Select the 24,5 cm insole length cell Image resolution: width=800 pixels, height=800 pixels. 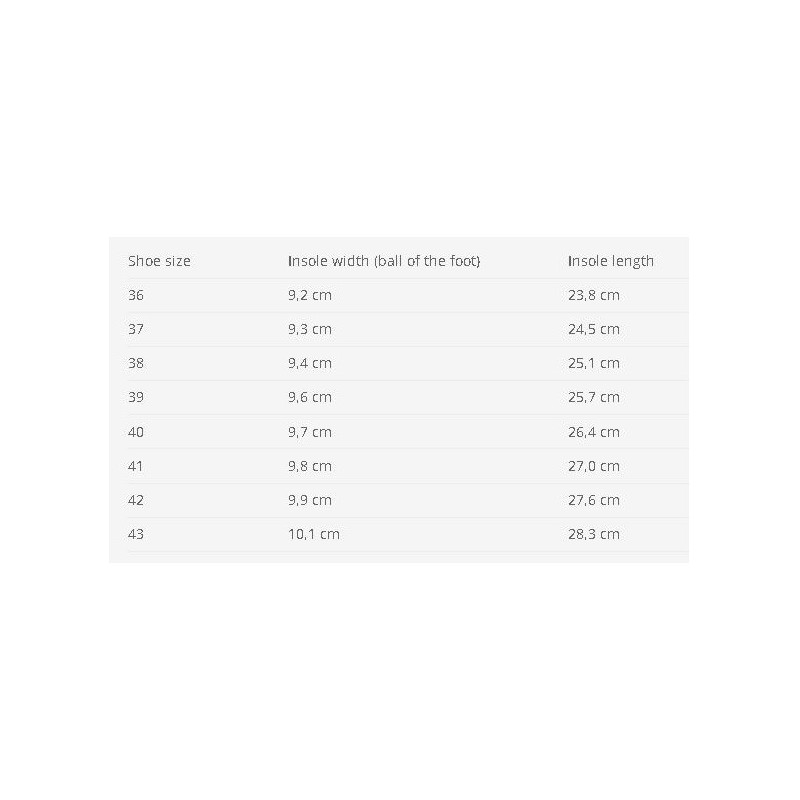coord(593,329)
